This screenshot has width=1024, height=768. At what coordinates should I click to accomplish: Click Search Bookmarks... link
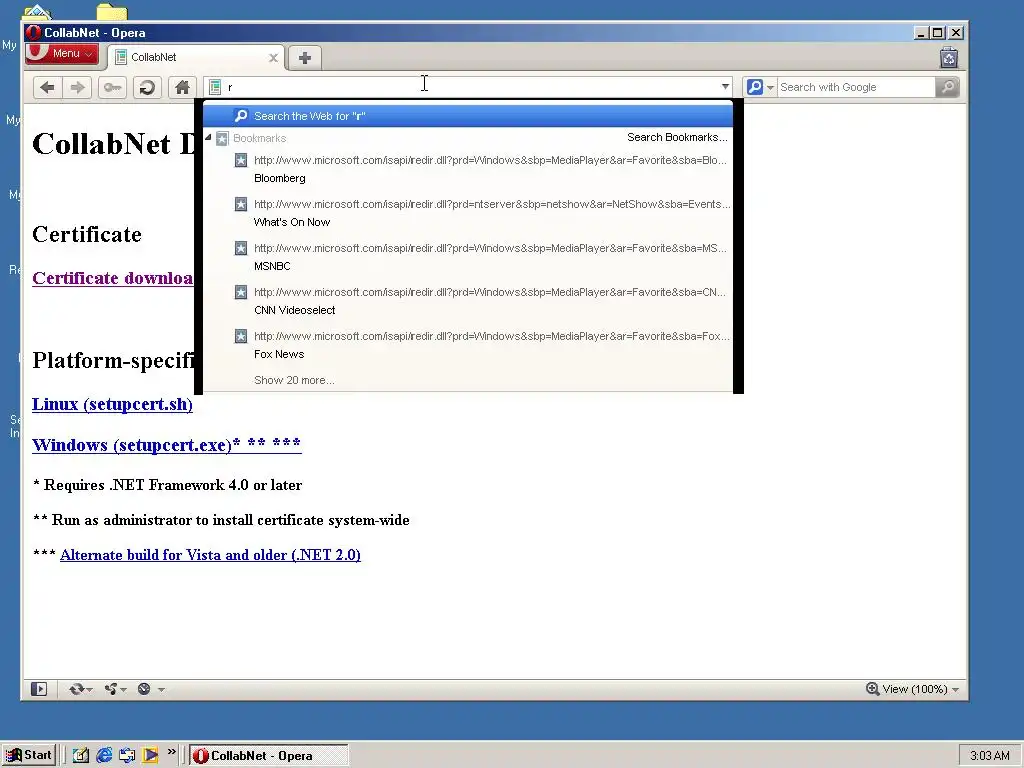click(677, 137)
